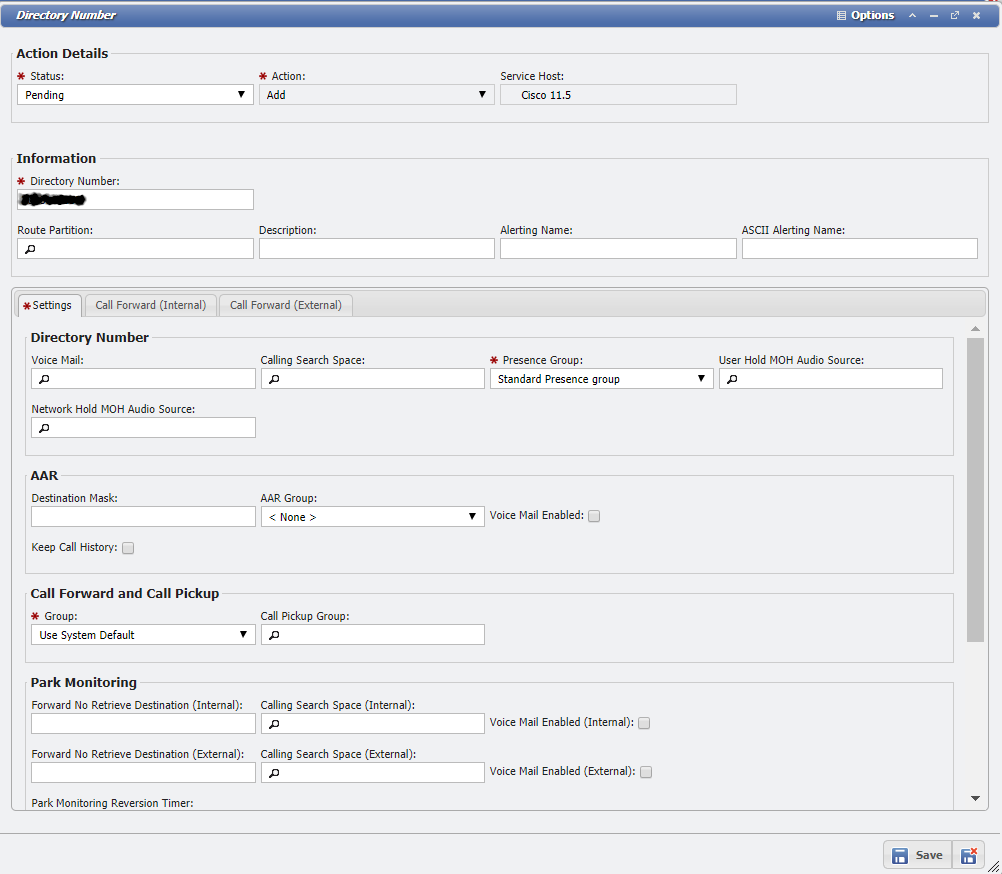The image size is (1002, 874).
Task: Enable the AAR Voice Mail Enabled checkbox
Action: point(594,516)
